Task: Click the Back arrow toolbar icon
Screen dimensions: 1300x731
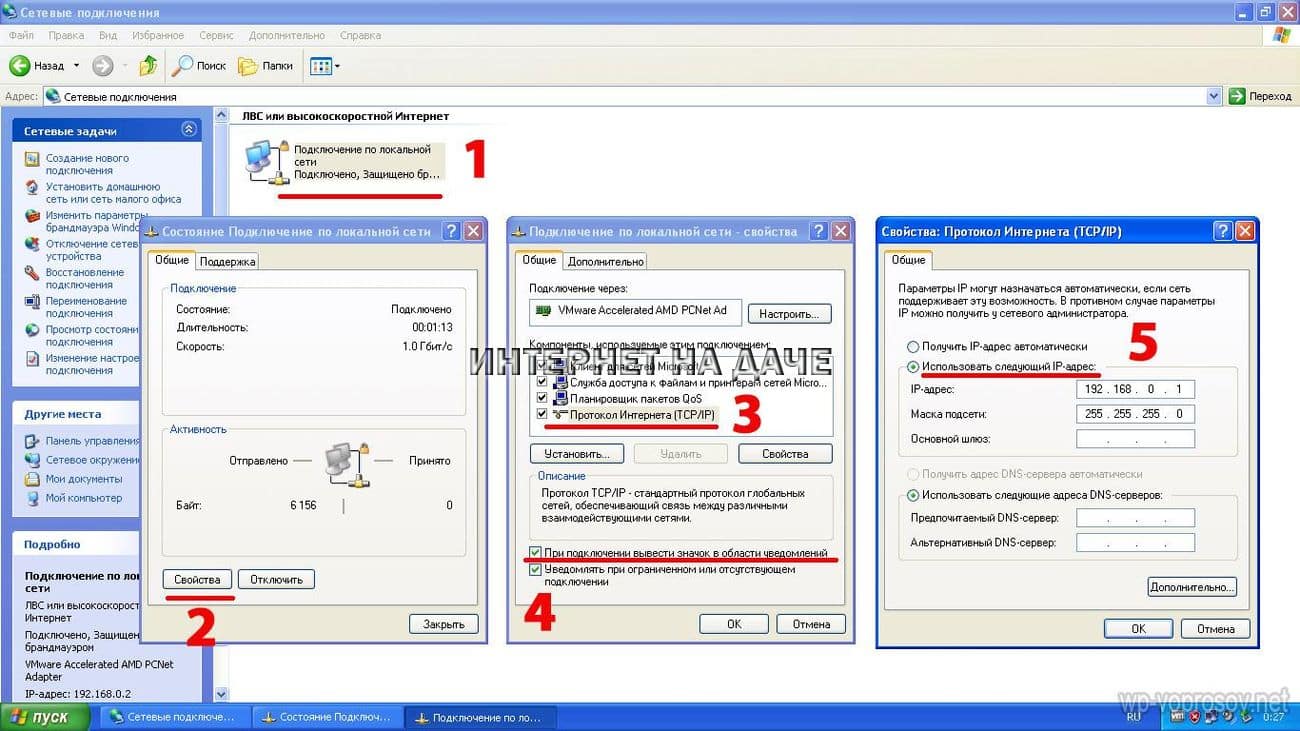Action: point(20,66)
